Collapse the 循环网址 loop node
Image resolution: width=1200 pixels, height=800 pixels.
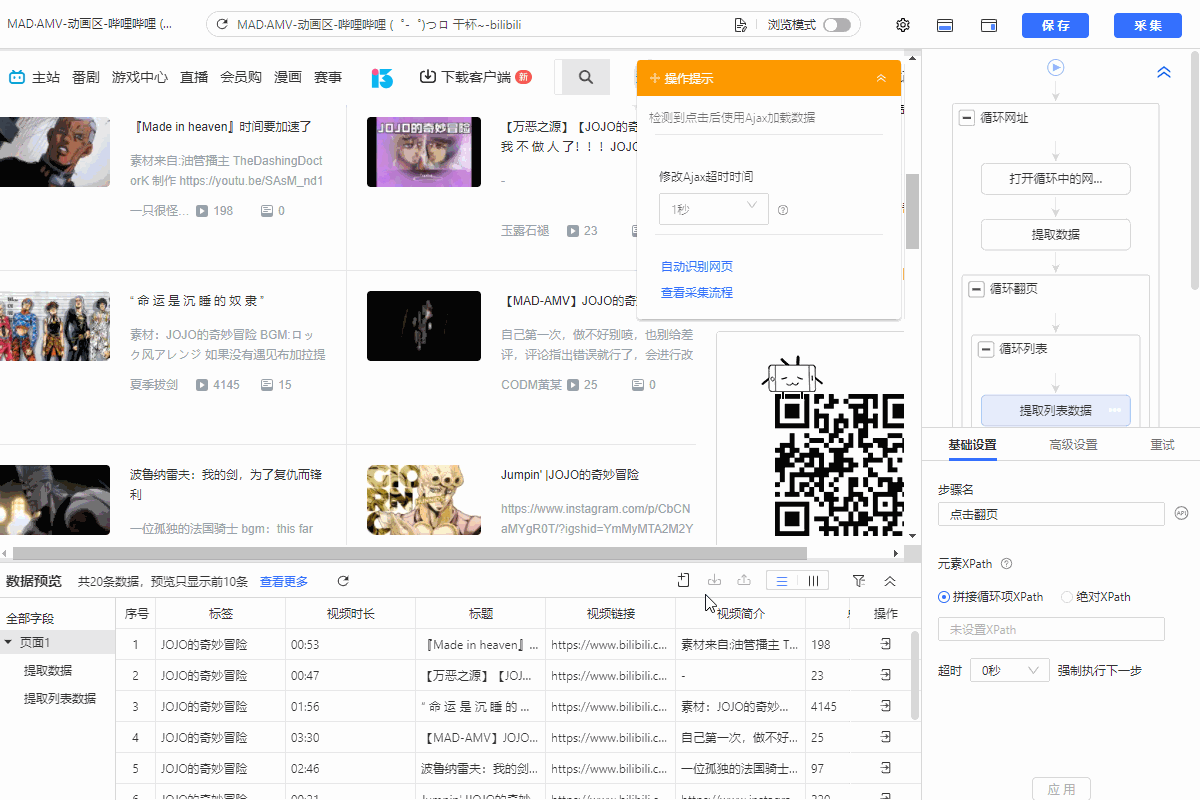(x=967, y=118)
